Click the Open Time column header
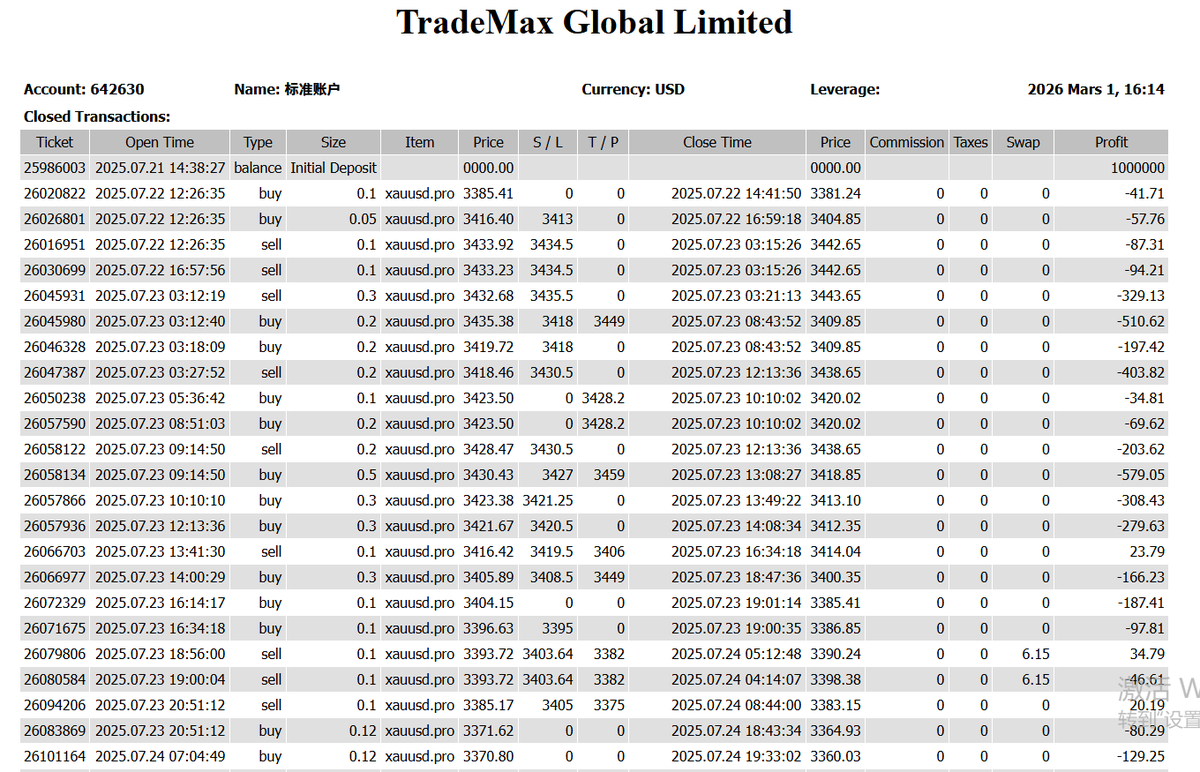The image size is (1200, 772). 160,142
